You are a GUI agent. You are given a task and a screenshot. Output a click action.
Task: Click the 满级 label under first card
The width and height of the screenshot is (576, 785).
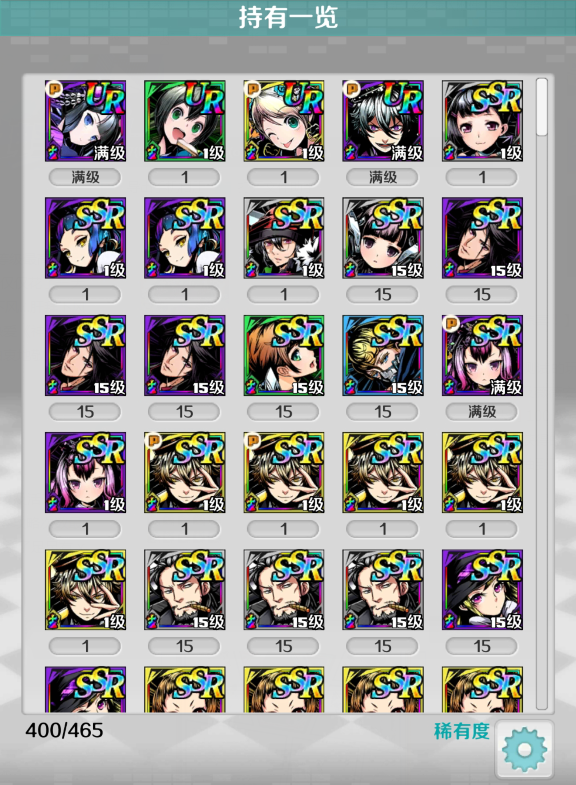click(x=85, y=177)
